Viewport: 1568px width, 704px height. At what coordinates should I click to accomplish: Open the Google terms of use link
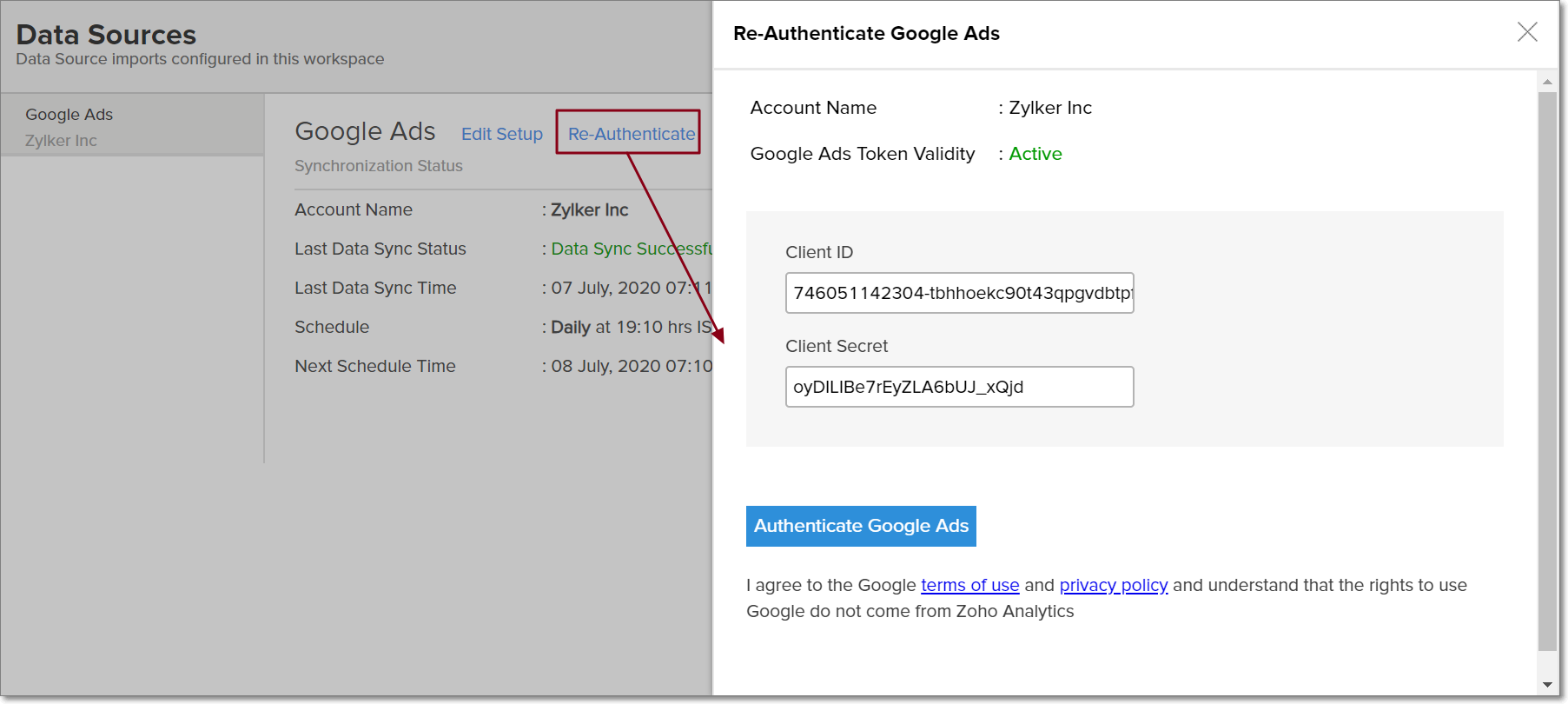point(969,585)
